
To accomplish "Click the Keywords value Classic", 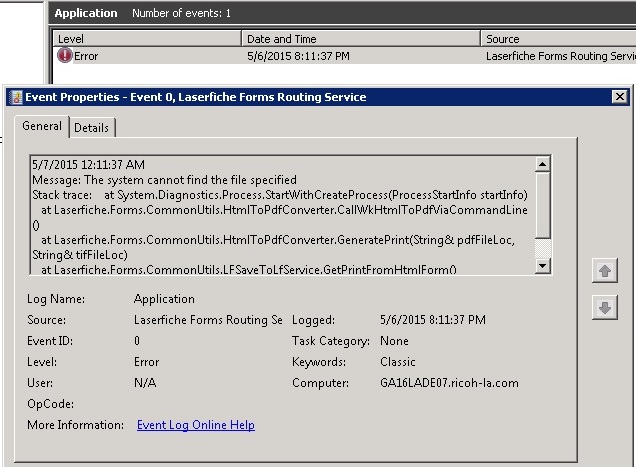I will [398, 362].
